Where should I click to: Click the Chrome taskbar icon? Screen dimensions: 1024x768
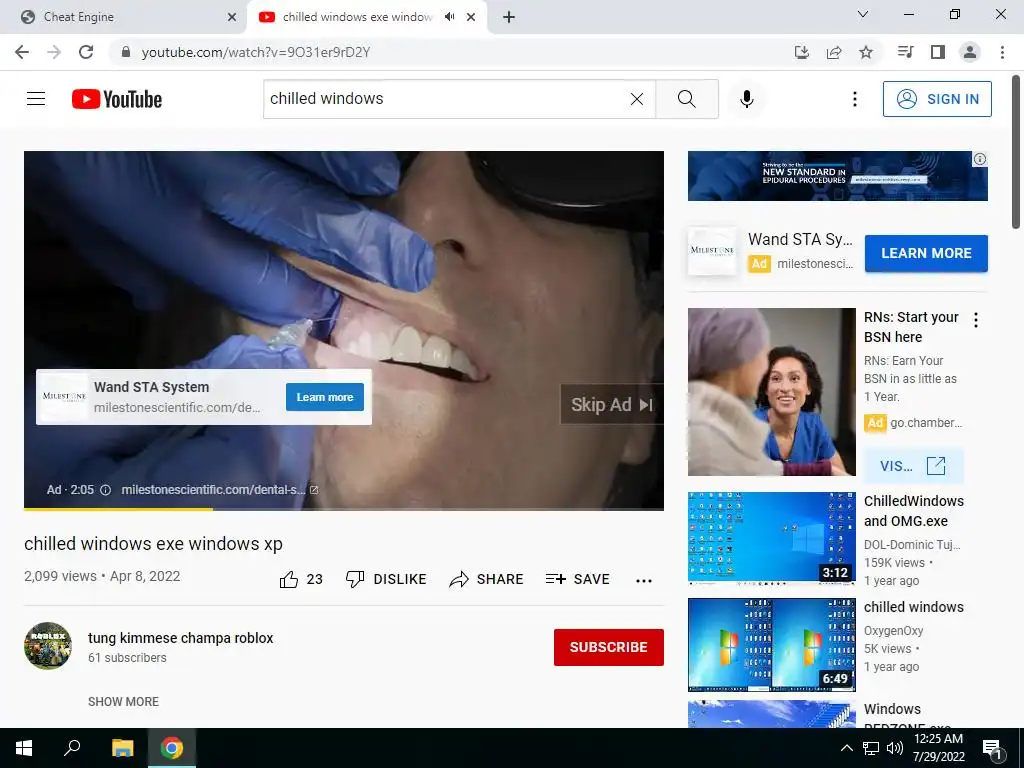[172, 748]
